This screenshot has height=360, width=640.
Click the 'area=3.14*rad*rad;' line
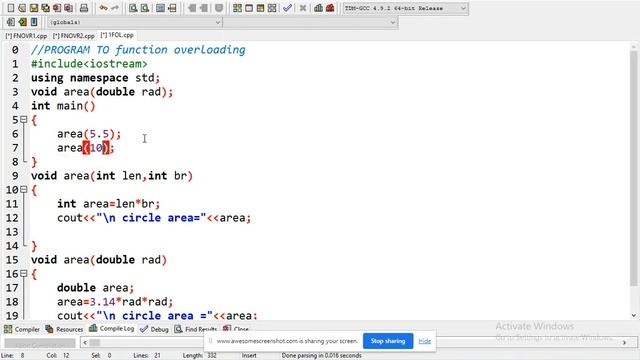point(115,302)
